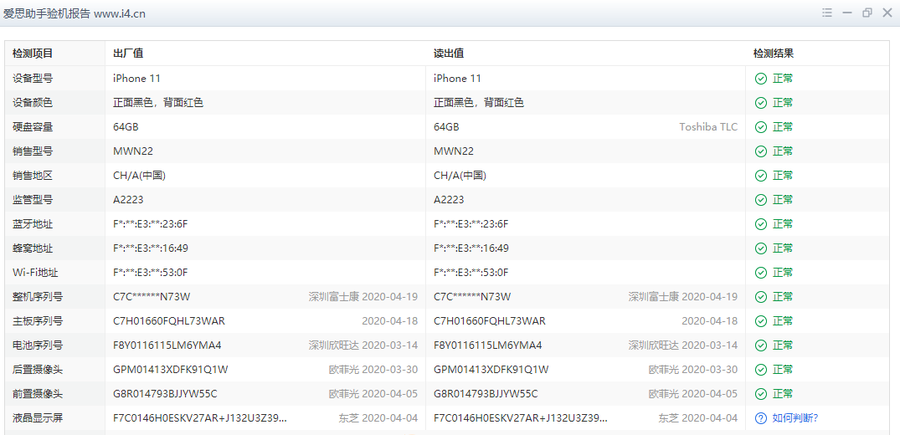Select the 蓝牙地址 row label
Viewport: 900px width, 435px height.
click(x=33, y=224)
